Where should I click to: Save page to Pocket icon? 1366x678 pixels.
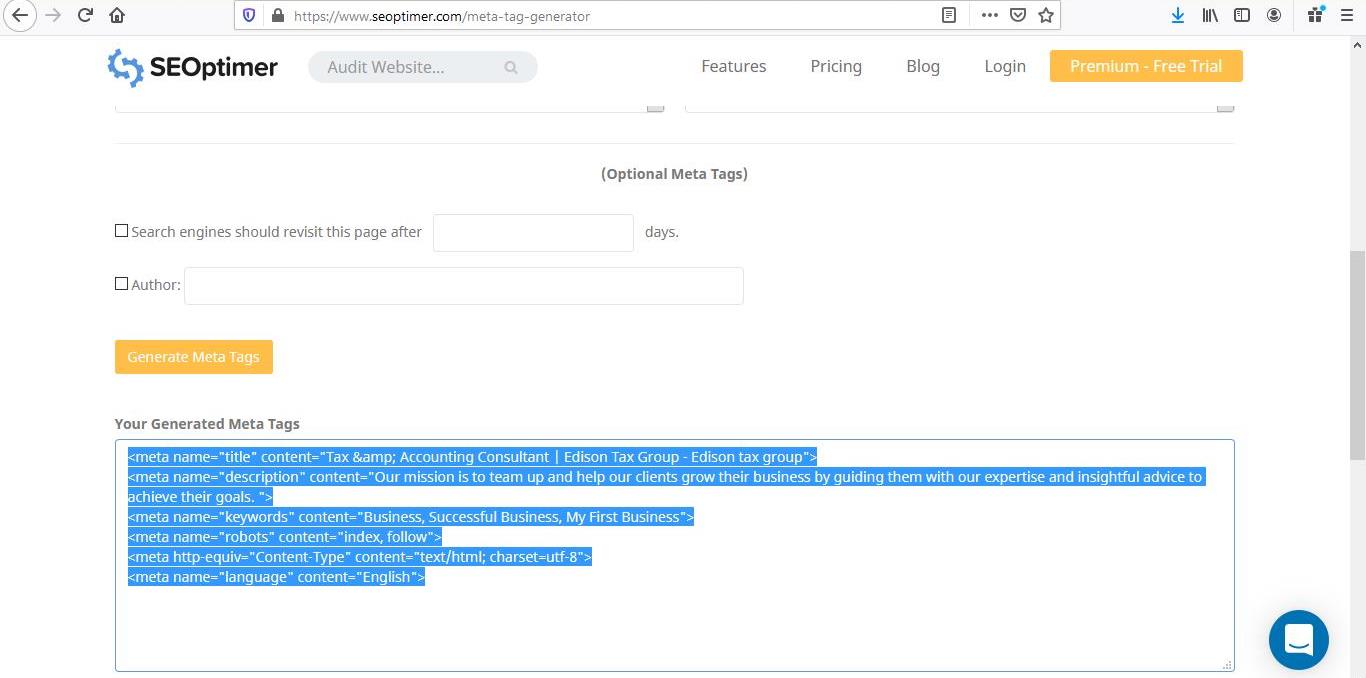1017,15
